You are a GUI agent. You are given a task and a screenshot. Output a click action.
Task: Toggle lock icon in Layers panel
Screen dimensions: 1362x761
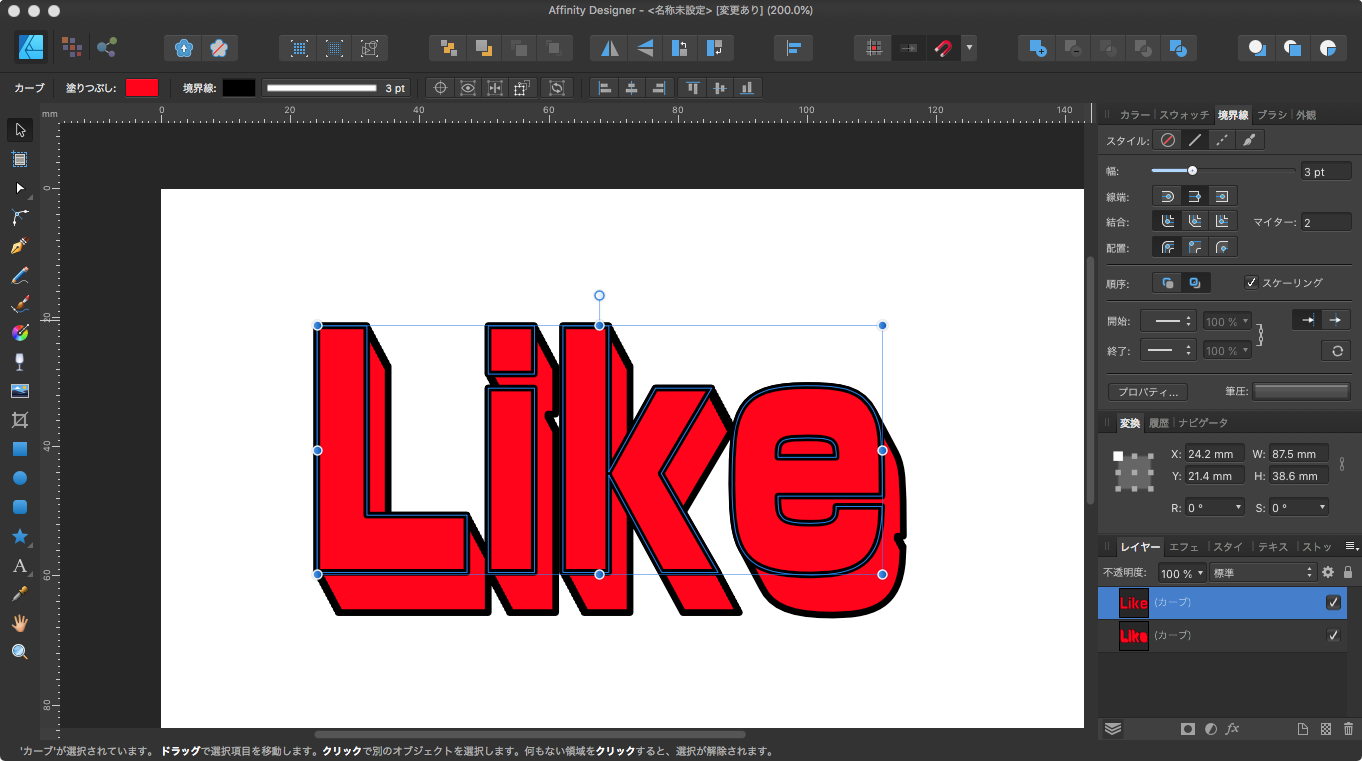point(1348,573)
